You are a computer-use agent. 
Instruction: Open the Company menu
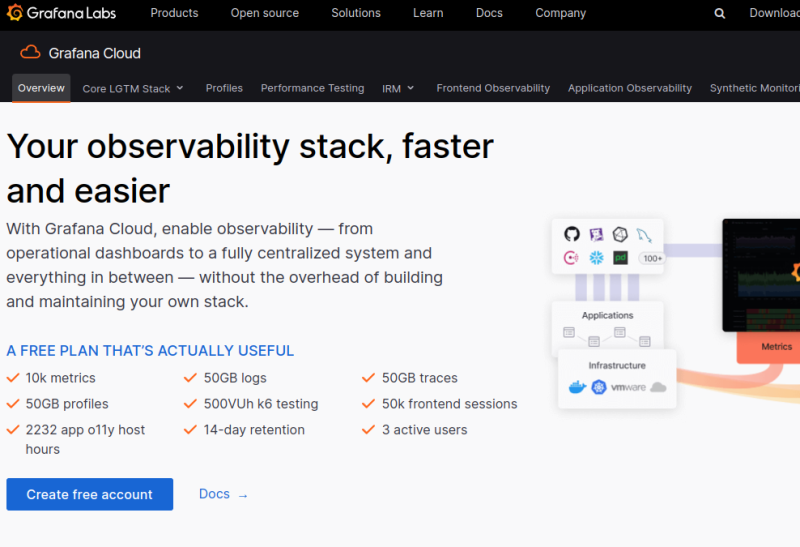coord(561,13)
